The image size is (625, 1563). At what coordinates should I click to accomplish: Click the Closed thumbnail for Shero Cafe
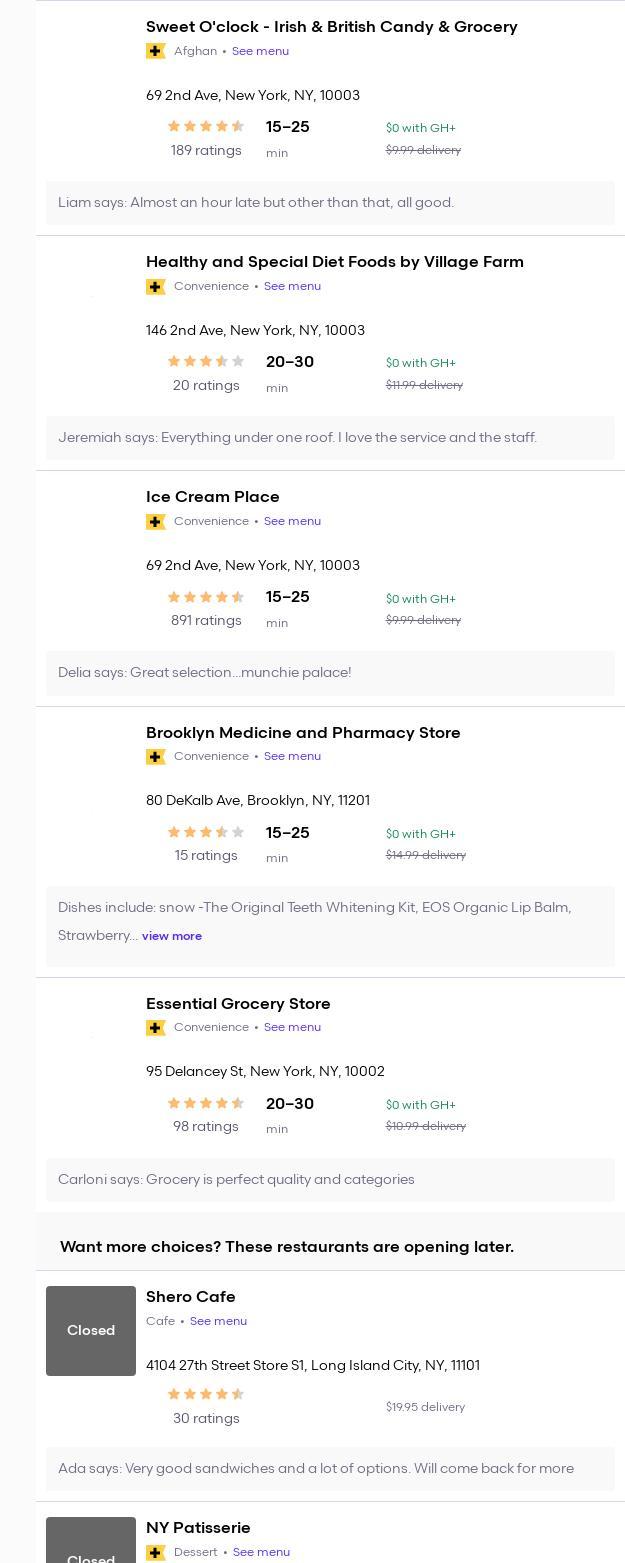click(91, 1331)
